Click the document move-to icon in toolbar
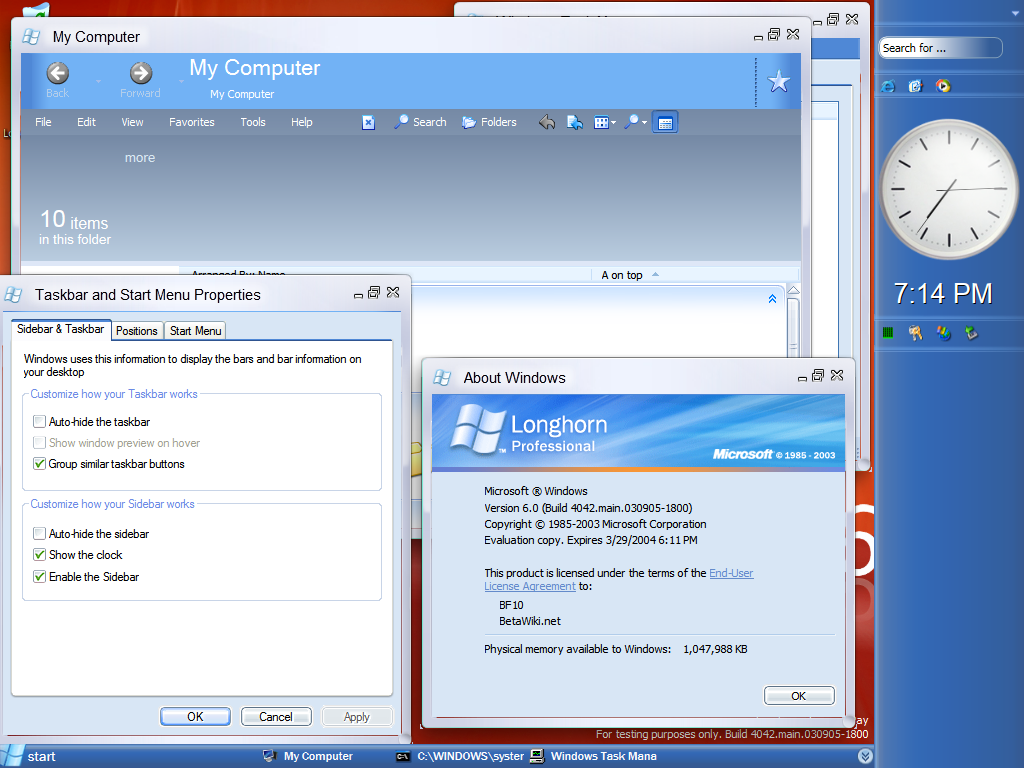The height and width of the screenshot is (768, 1024). click(x=575, y=122)
